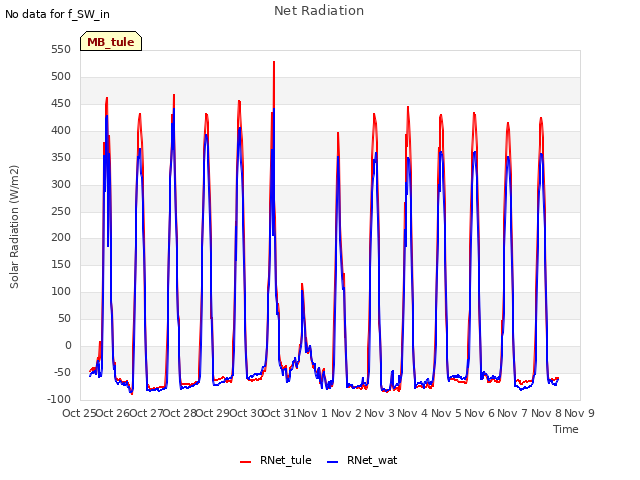Viewport: 640px width, 480px height.
Task: Click the blue RNet_wat legend swatch
Action: pyautogui.click(x=333, y=462)
